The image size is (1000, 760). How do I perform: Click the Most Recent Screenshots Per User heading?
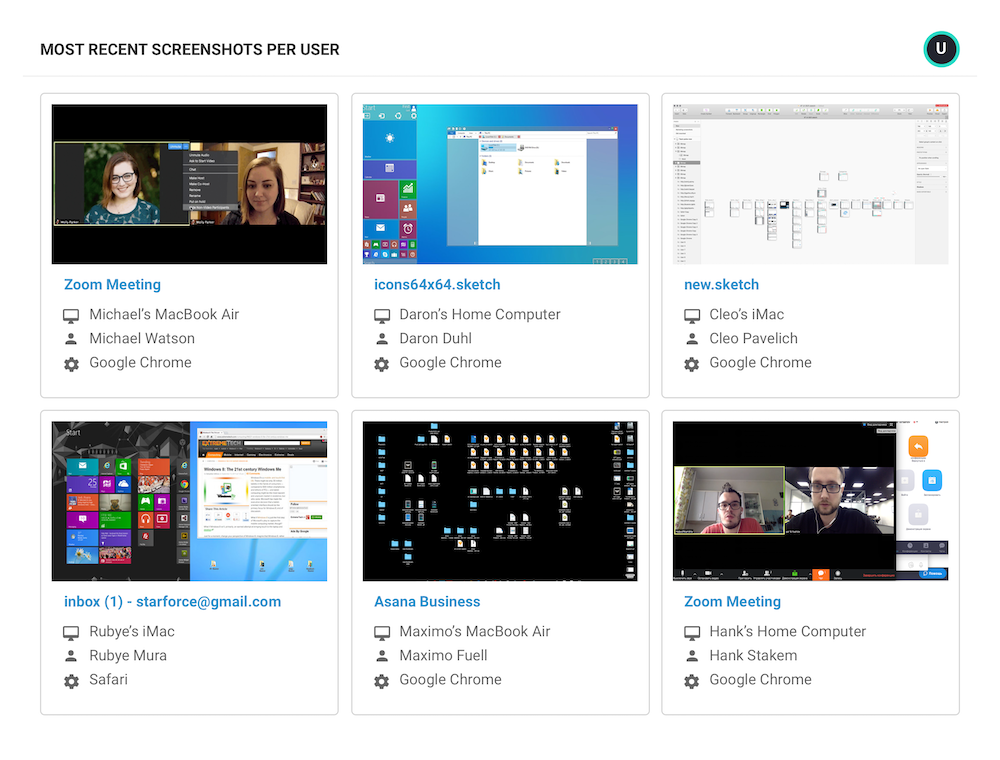click(189, 50)
